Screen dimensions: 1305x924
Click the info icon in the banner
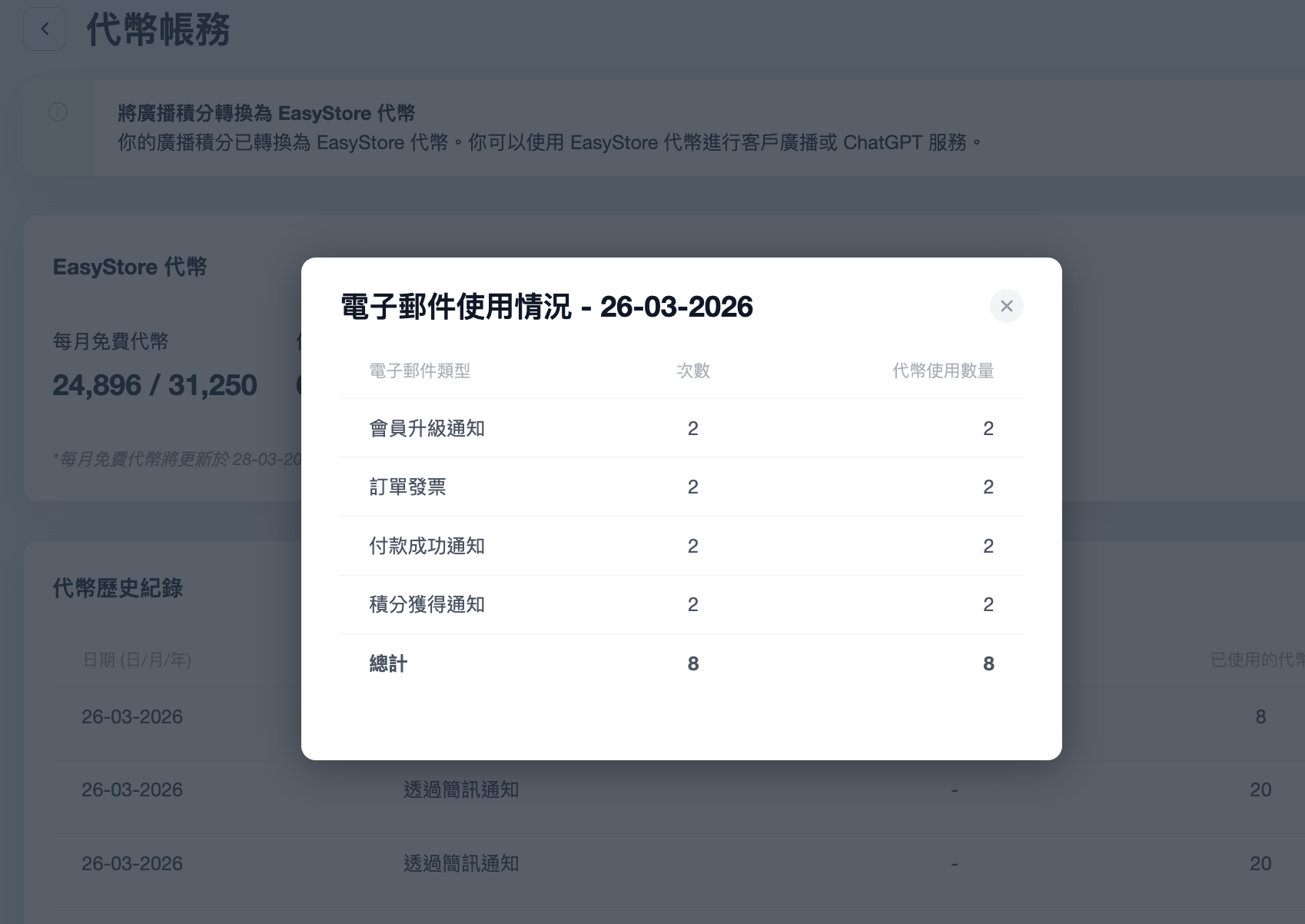(x=58, y=112)
